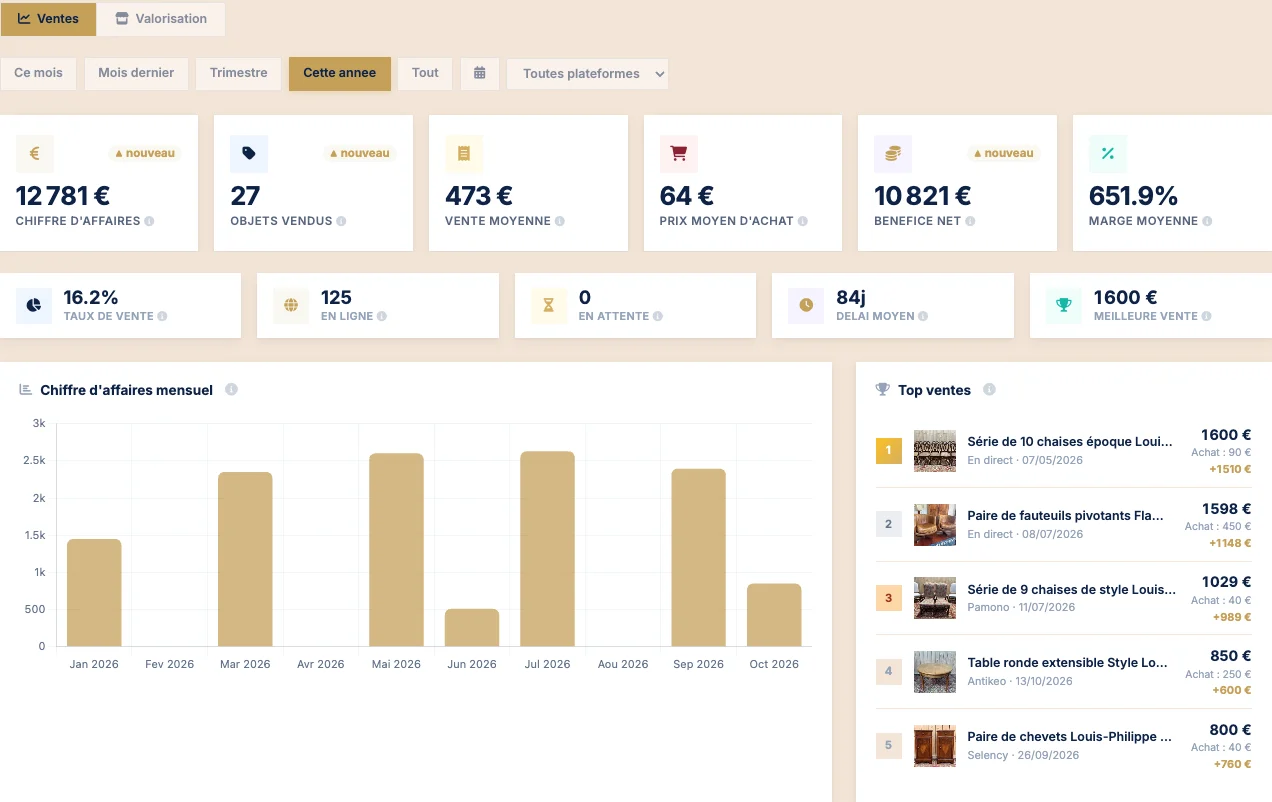This screenshot has width=1272, height=802.
Task: Open the calendar date picker
Action: tap(480, 73)
